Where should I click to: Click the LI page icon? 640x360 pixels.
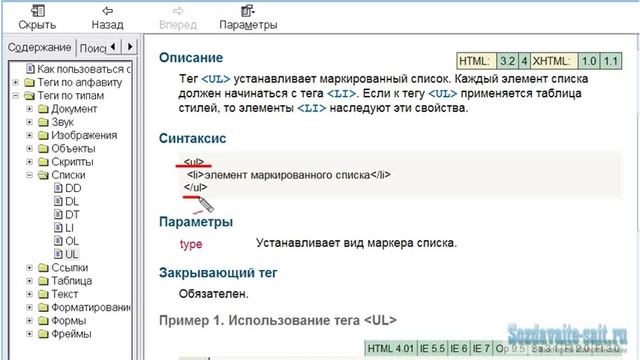coord(58,228)
